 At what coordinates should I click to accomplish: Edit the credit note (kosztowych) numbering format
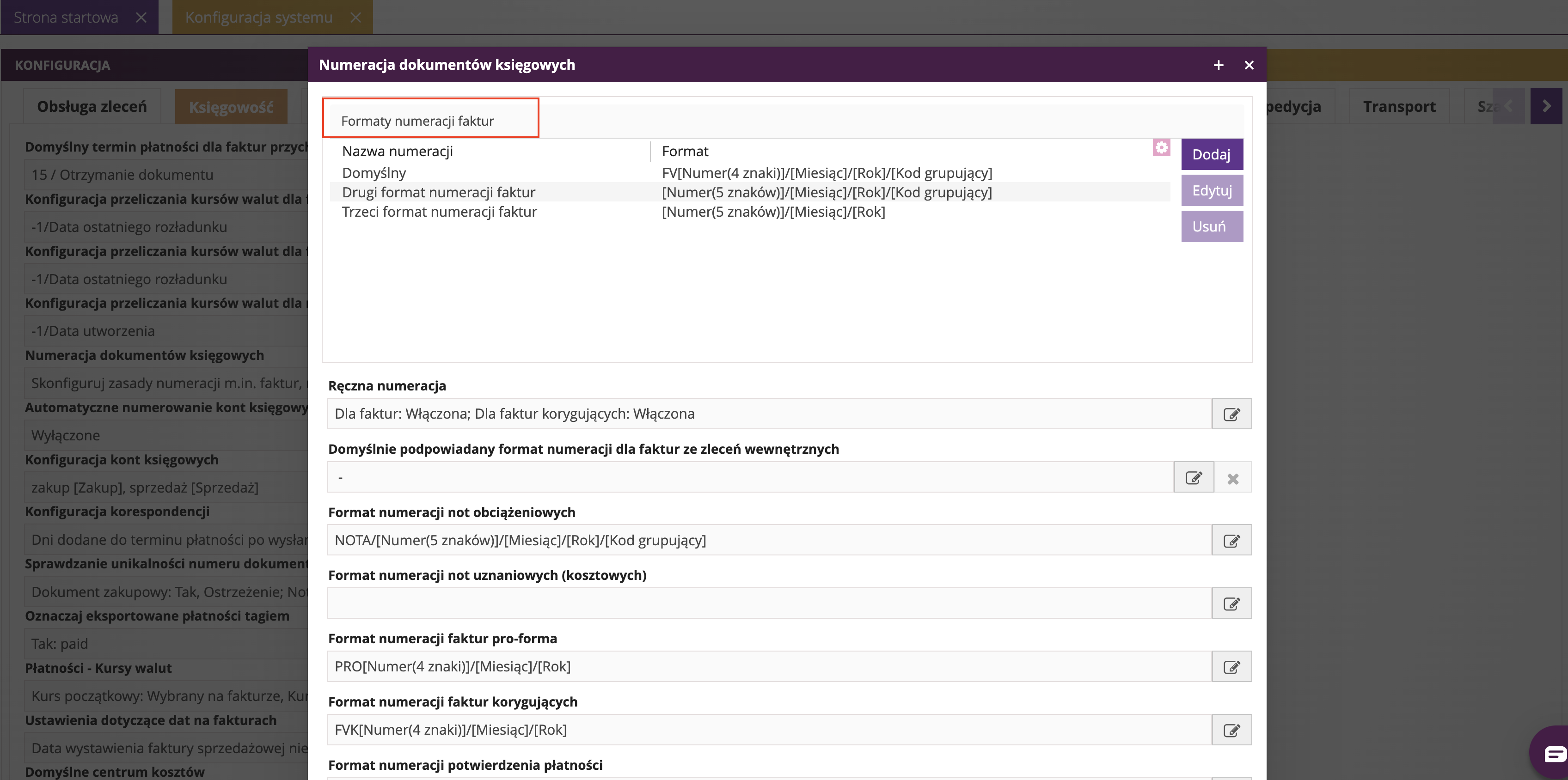[1231, 603]
